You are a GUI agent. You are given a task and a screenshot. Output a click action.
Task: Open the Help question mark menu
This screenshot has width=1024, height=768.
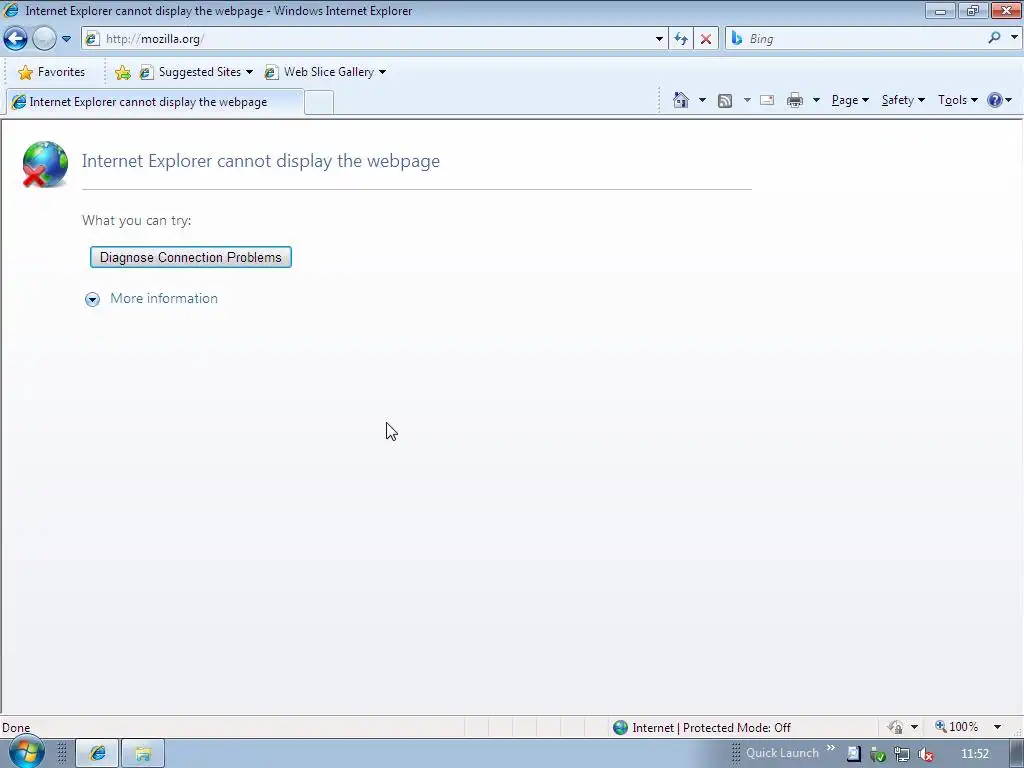(999, 100)
